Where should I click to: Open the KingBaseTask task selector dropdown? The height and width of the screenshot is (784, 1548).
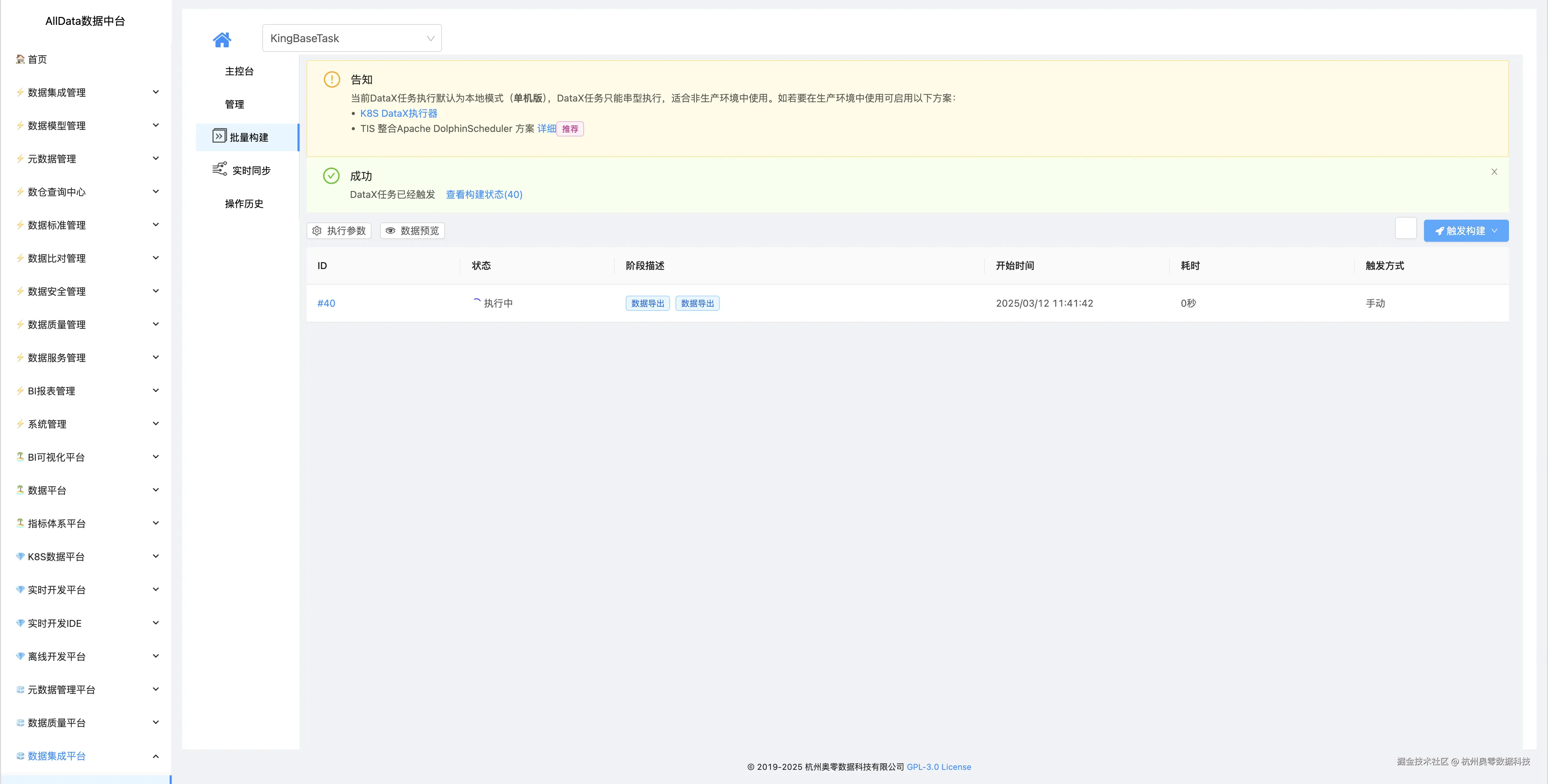click(x=351, y=38)
